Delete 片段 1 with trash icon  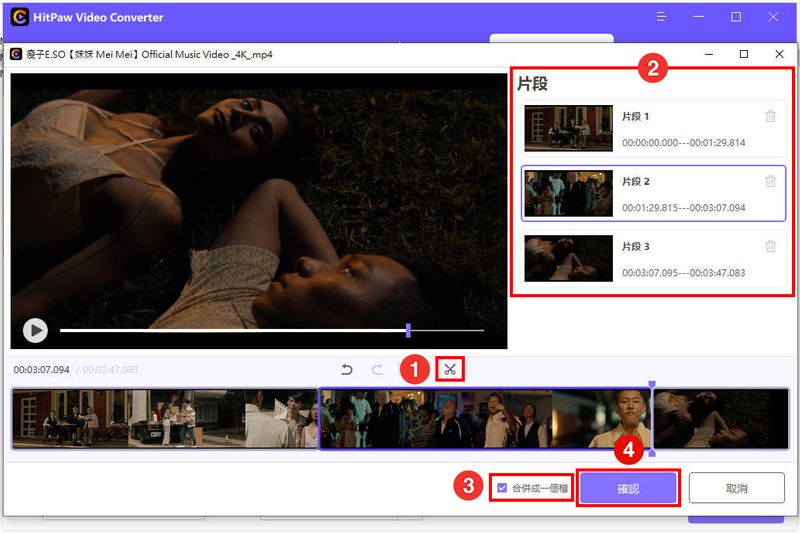[x=770, y=116]
